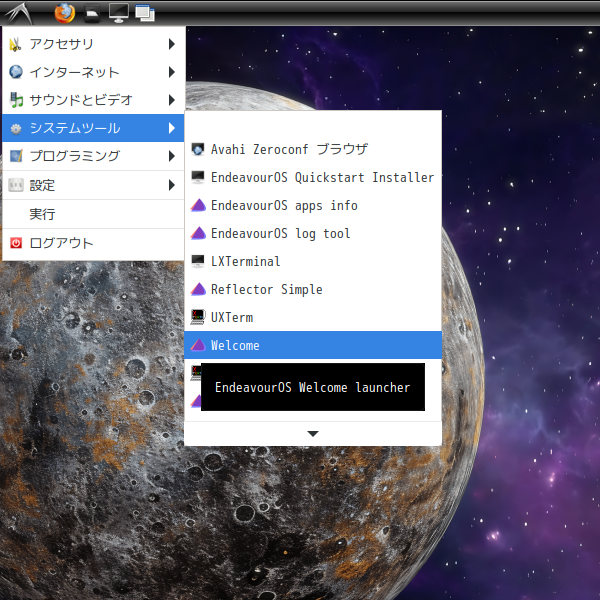Open the LXDE start menu logo
The height and width of the screenshot is (600, 600).
click(18, 13)
